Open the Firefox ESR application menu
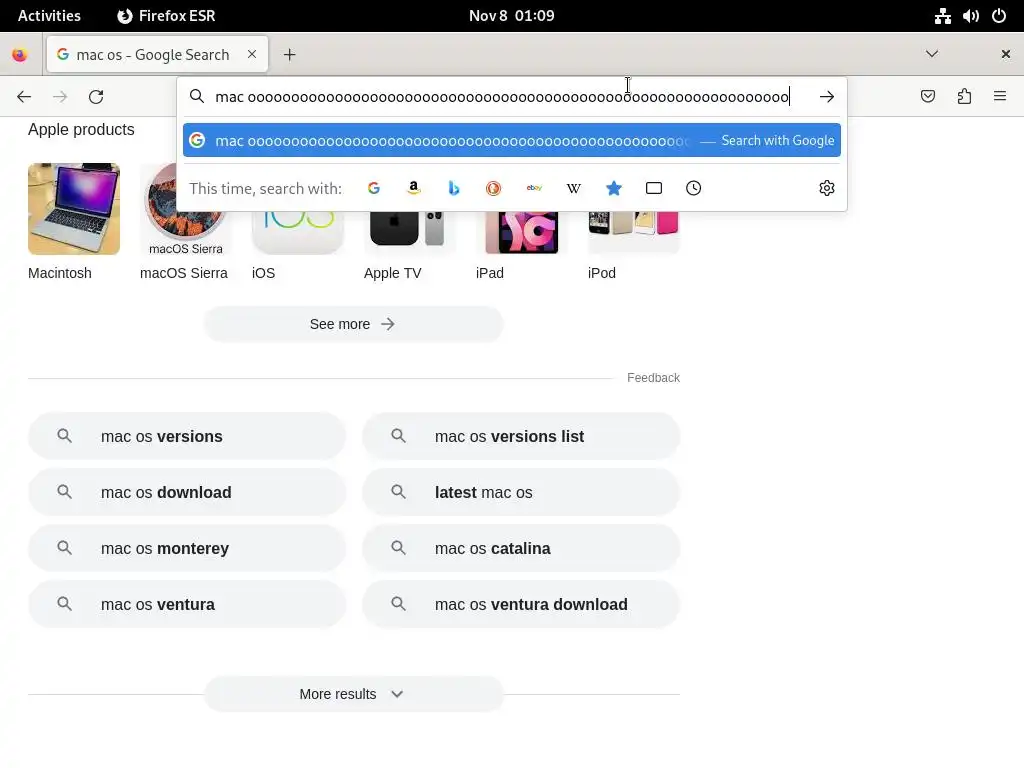The height and width of the screenshot is (768, 1024). (166, 16)
